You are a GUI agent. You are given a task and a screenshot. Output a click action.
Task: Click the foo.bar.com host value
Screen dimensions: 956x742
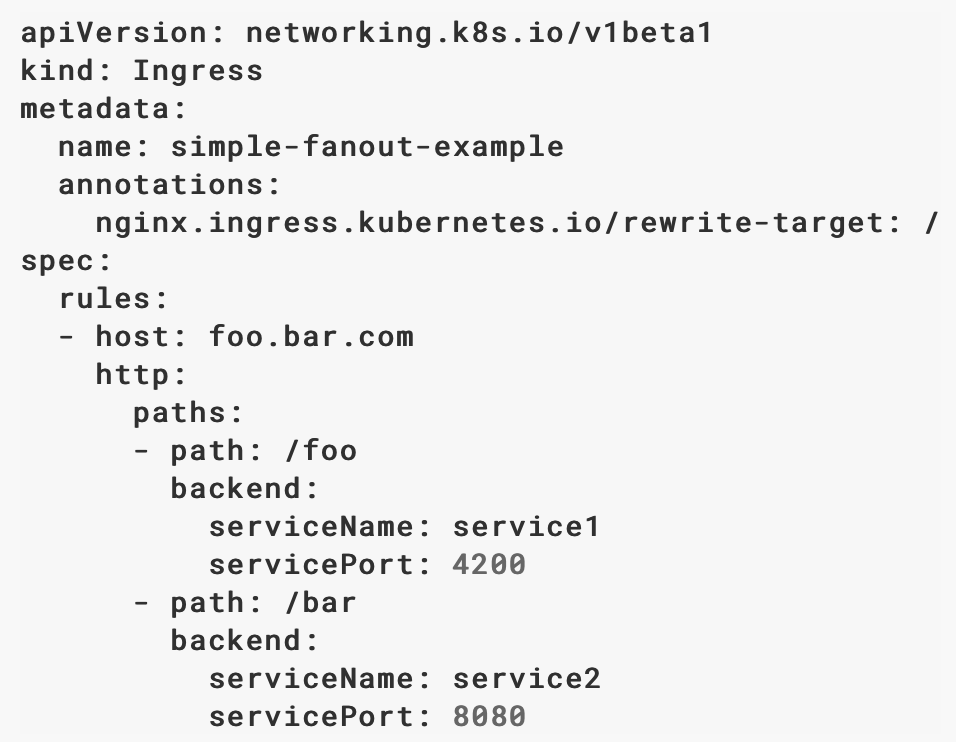coord(312,337)
